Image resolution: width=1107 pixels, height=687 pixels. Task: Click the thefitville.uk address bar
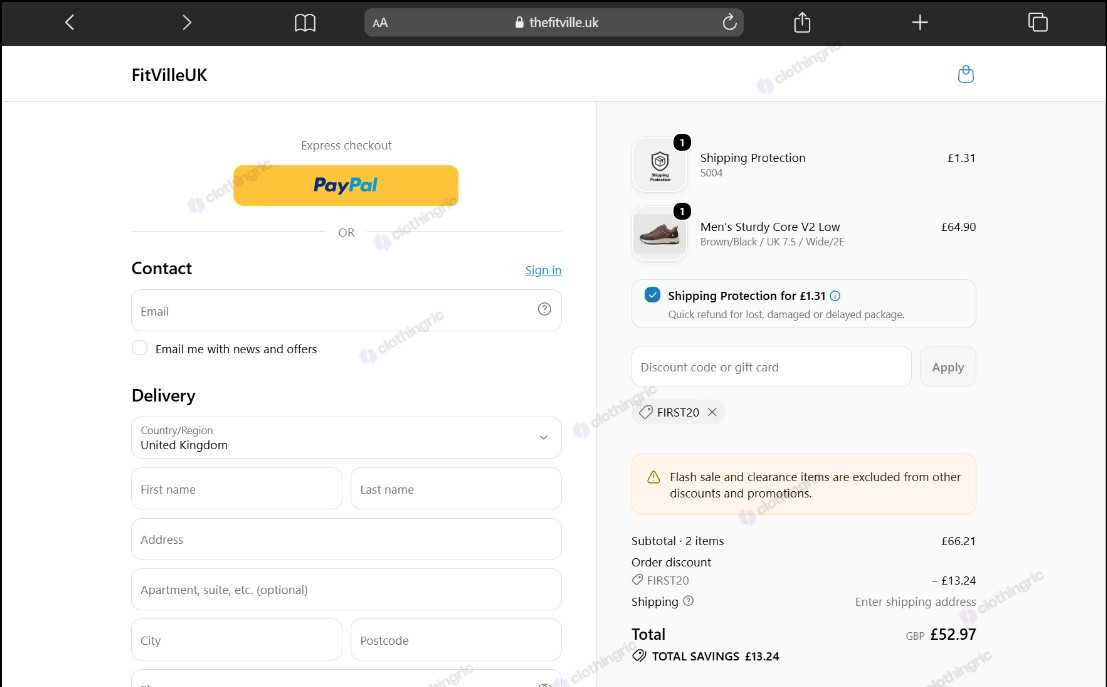[x=554, y=23]
